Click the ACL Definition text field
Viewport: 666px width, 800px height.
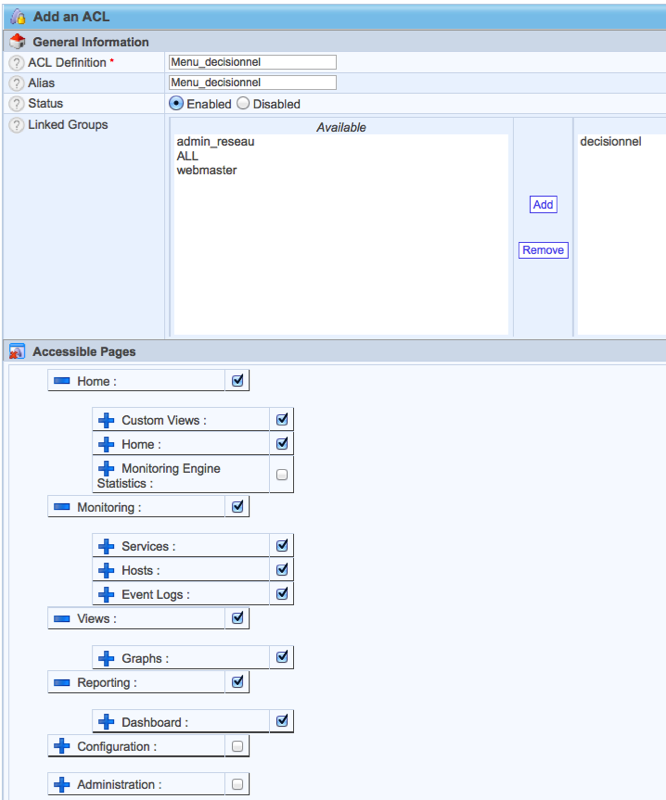[x=252, y=62]
